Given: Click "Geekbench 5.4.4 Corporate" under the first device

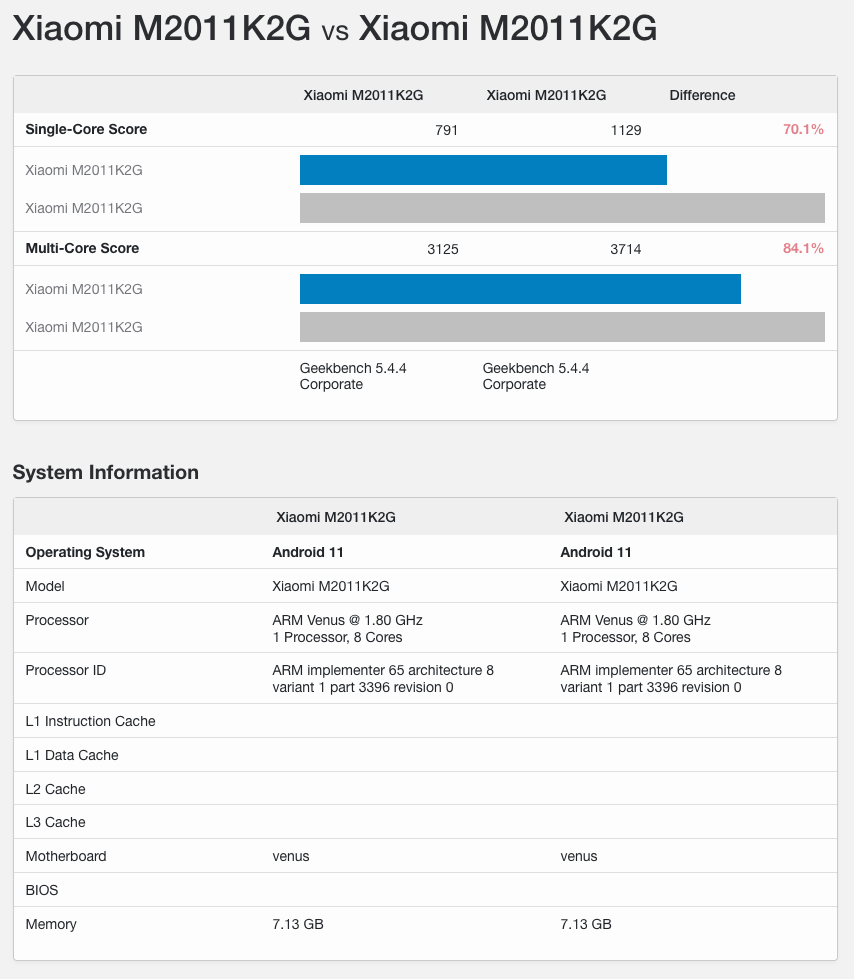Looking at the screenshot, I should click(353, 376).
